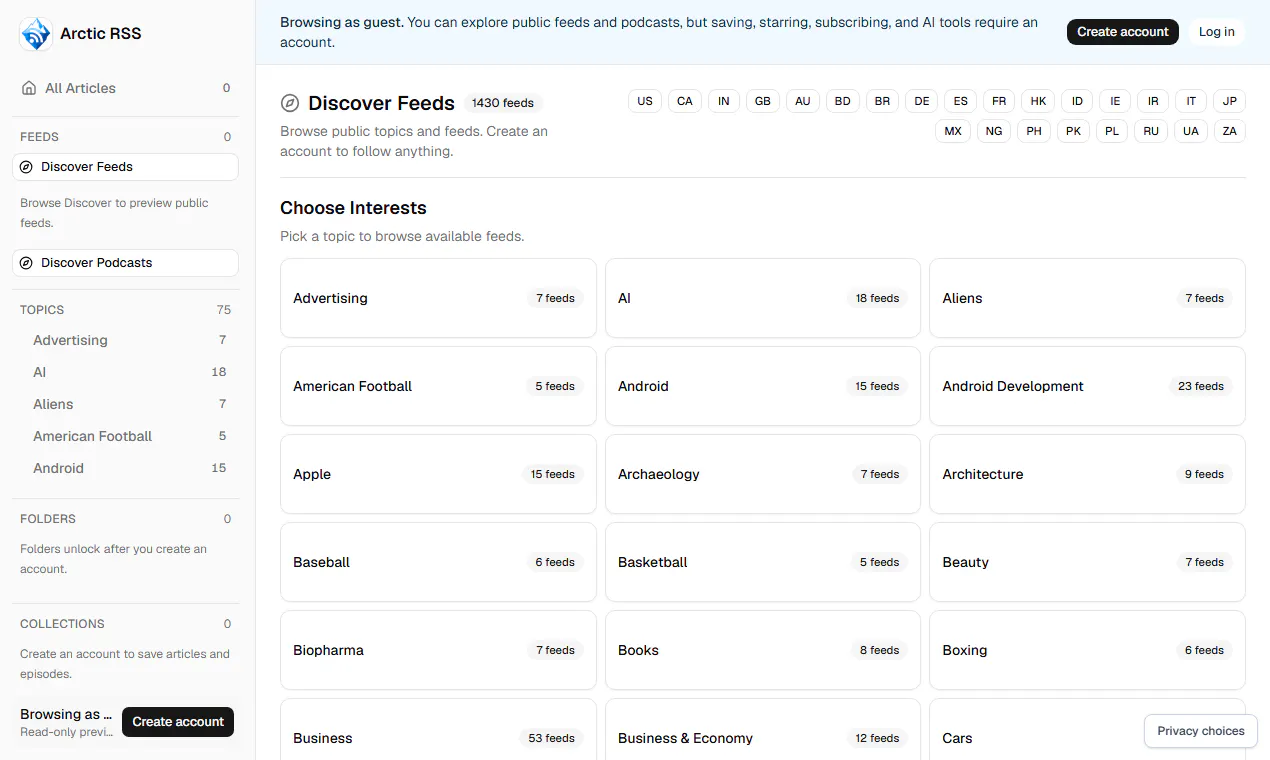Select the ID country chip
Image resolution: width=1270 pixels, height=760 pixels.
(x=1077, y=101)
